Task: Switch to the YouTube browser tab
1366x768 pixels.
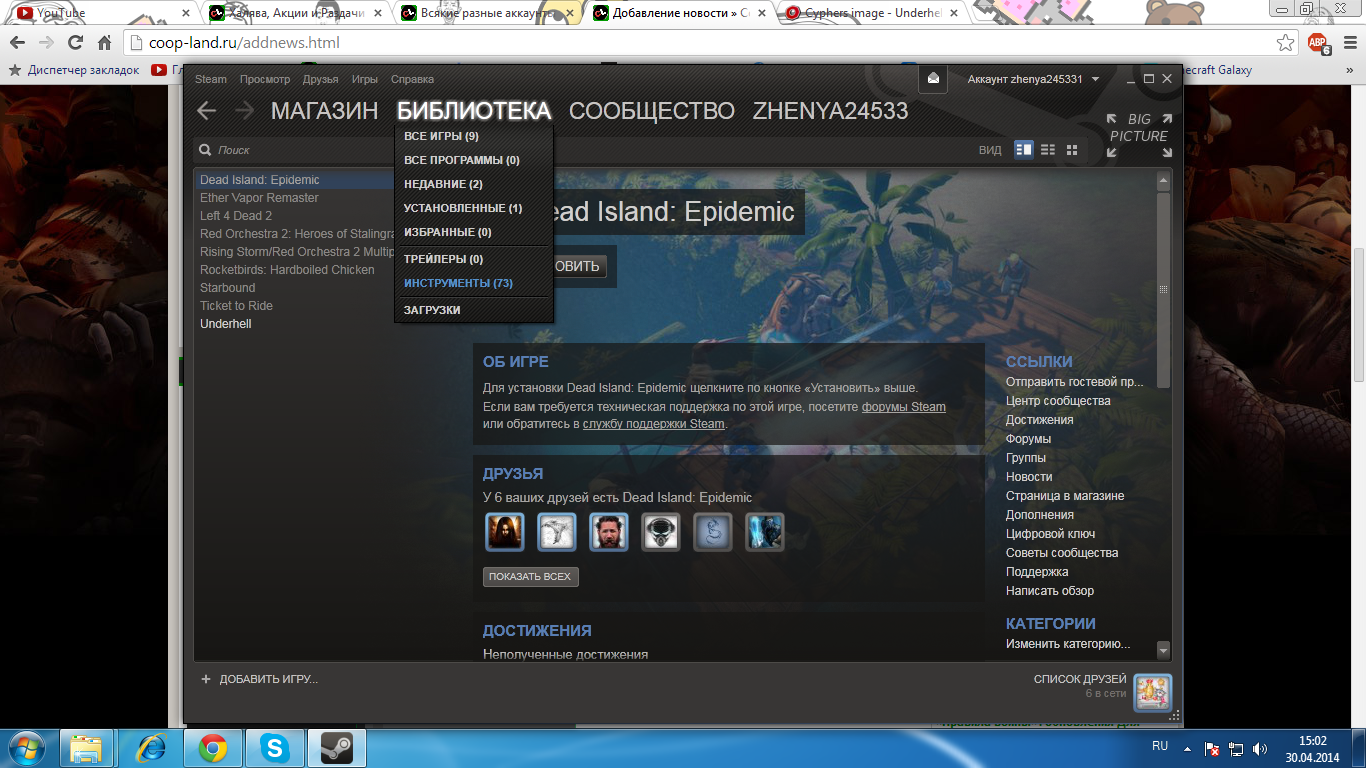Action: [x=101, y=13]
